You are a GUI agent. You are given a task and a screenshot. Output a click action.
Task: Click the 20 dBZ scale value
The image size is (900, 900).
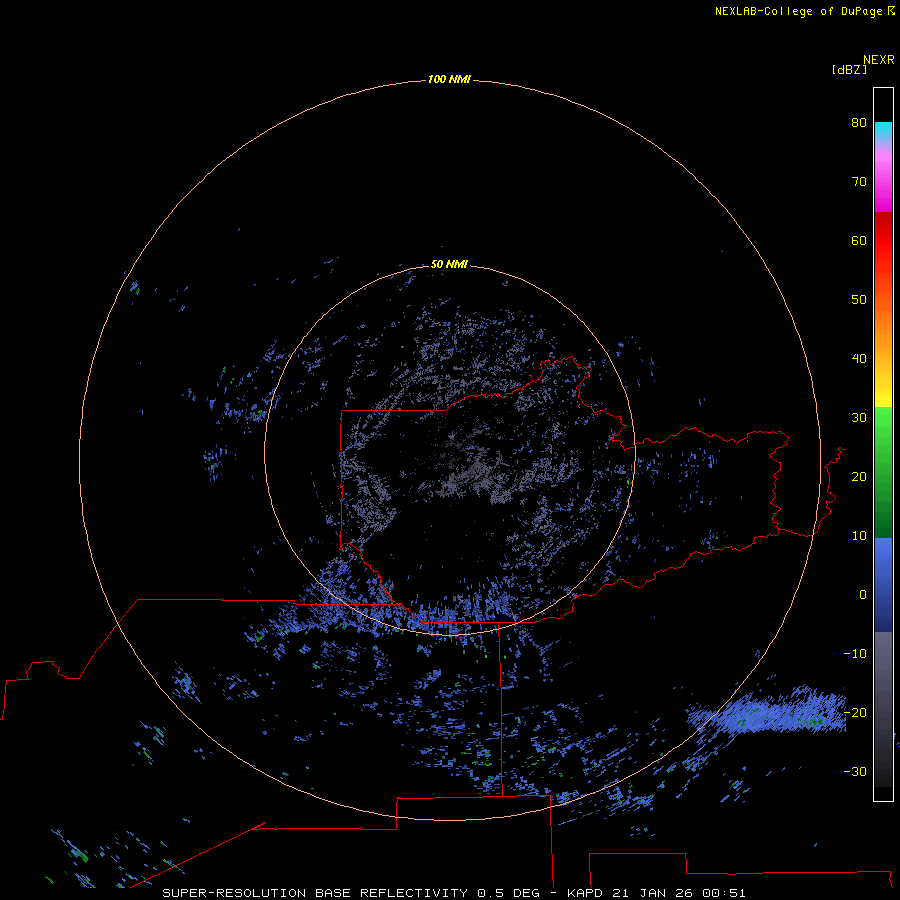coord(859,476)
